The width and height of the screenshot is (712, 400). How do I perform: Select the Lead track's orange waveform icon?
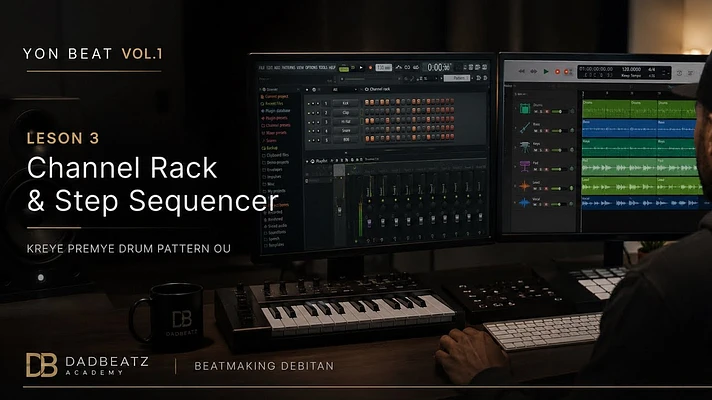click(524, 186)
